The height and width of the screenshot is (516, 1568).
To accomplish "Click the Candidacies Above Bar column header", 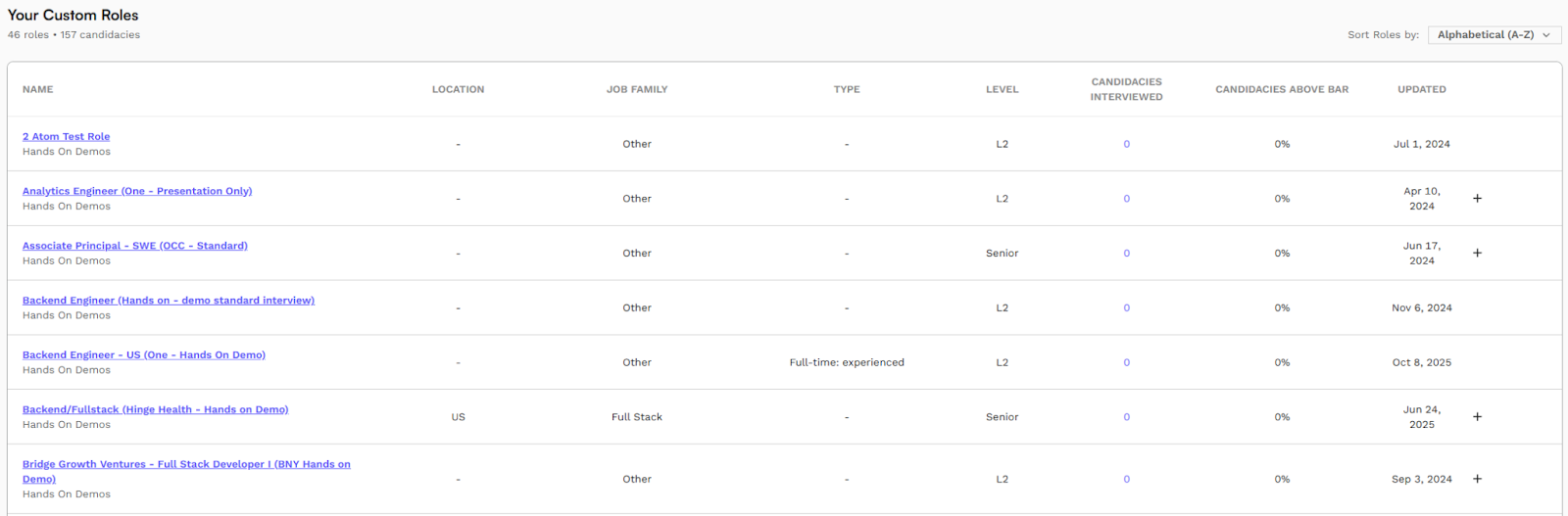I will point(1282,90).
